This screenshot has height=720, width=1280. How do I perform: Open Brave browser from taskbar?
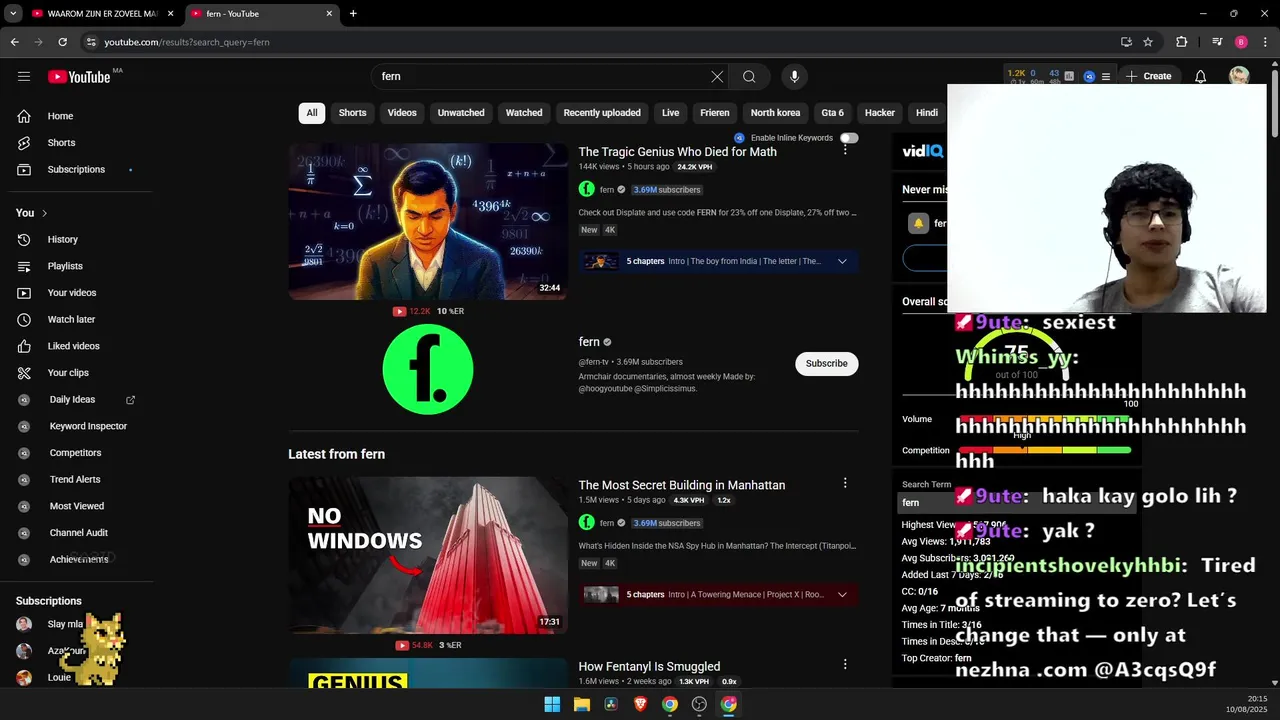[x=640, y=704]
